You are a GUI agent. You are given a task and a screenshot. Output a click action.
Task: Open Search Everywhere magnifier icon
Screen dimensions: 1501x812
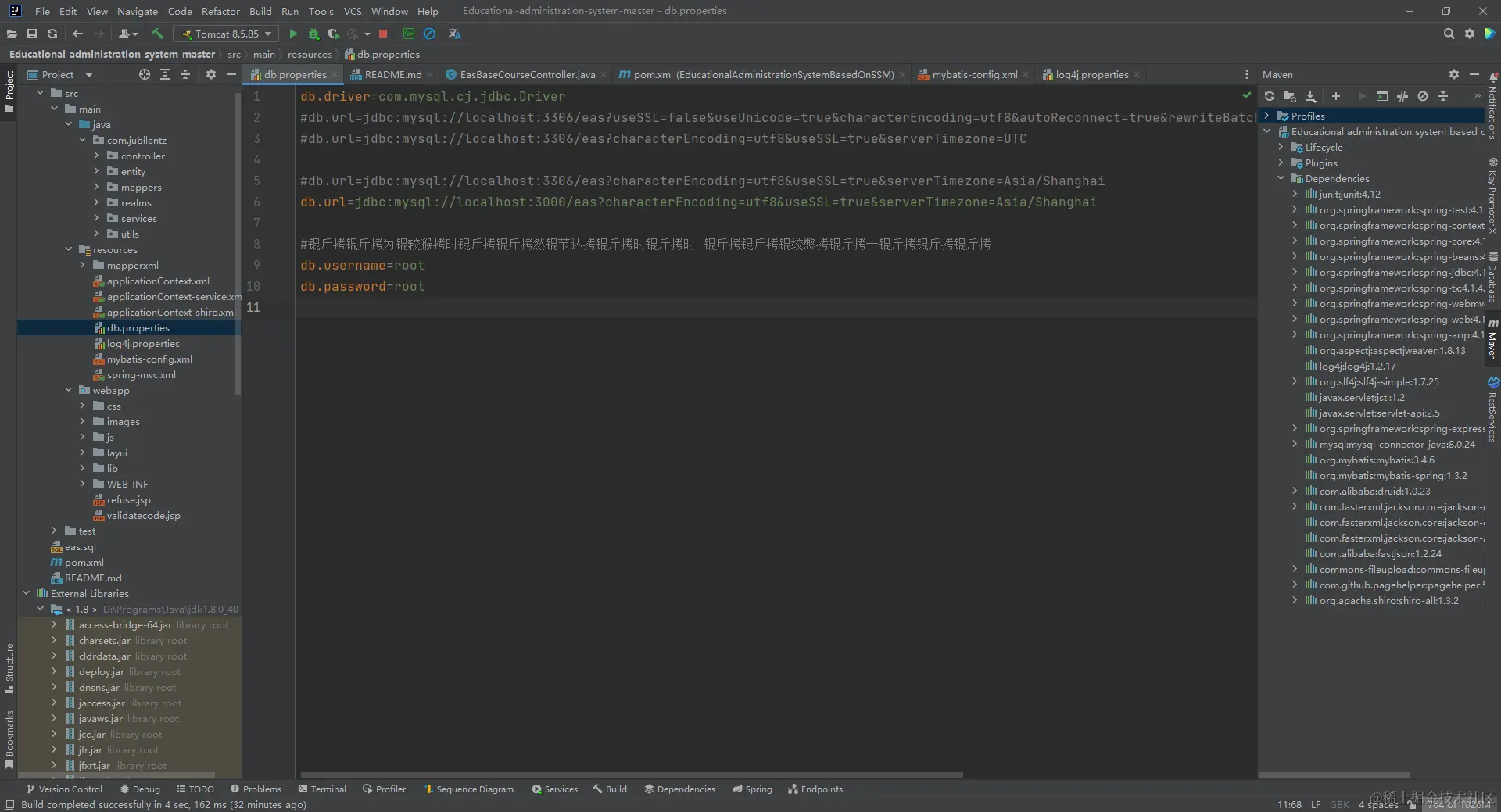pyautogui.click(x=1449, y=34)
